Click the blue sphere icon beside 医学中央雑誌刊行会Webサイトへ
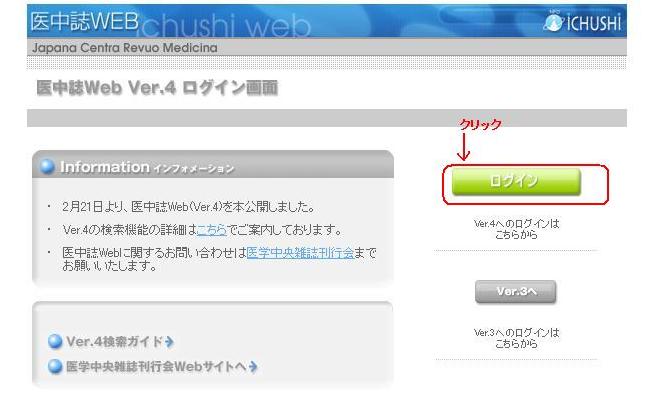Viewport: 670px width, 406px height. pos(55,366)
